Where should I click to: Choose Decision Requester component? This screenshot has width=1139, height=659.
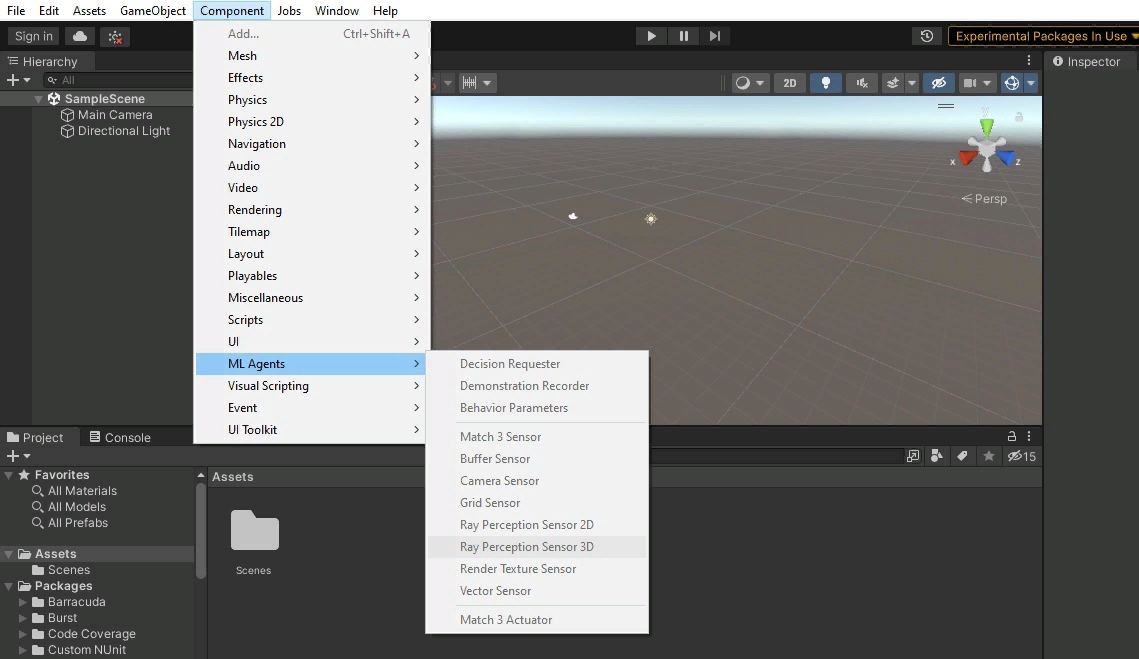[x=538, y=364]
